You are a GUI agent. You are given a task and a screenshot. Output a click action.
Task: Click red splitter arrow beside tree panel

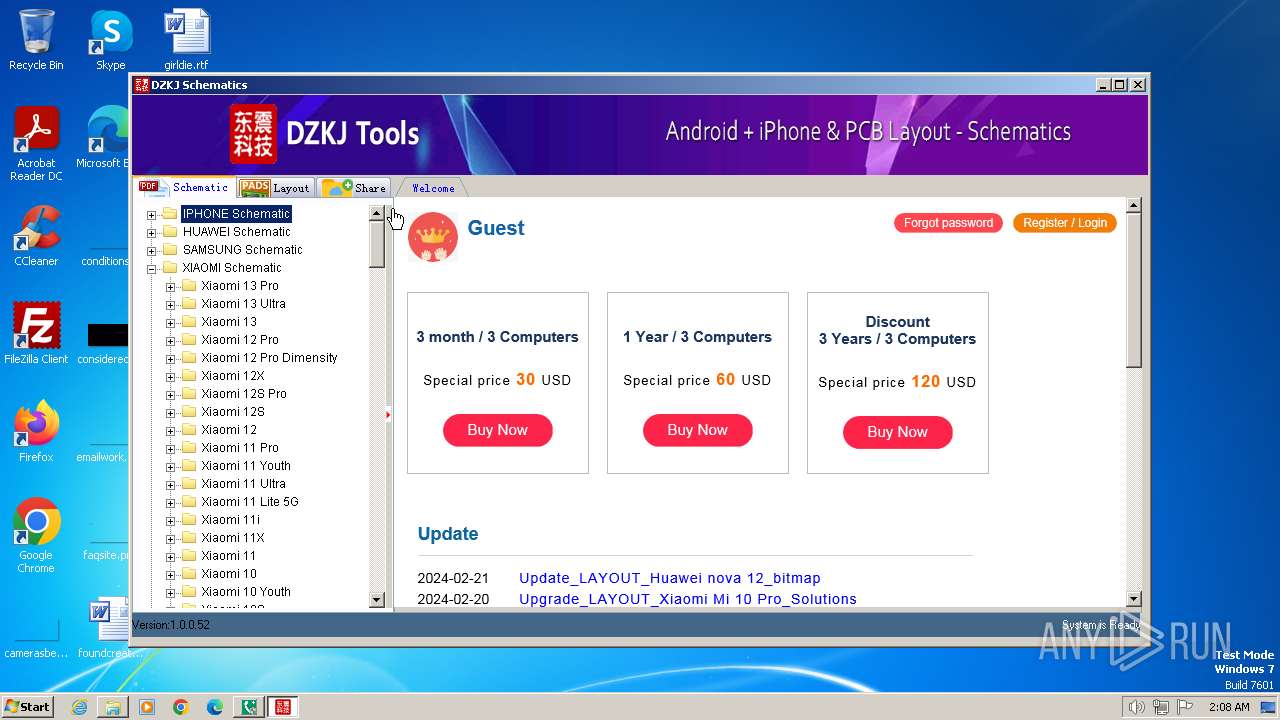point(388,414)
